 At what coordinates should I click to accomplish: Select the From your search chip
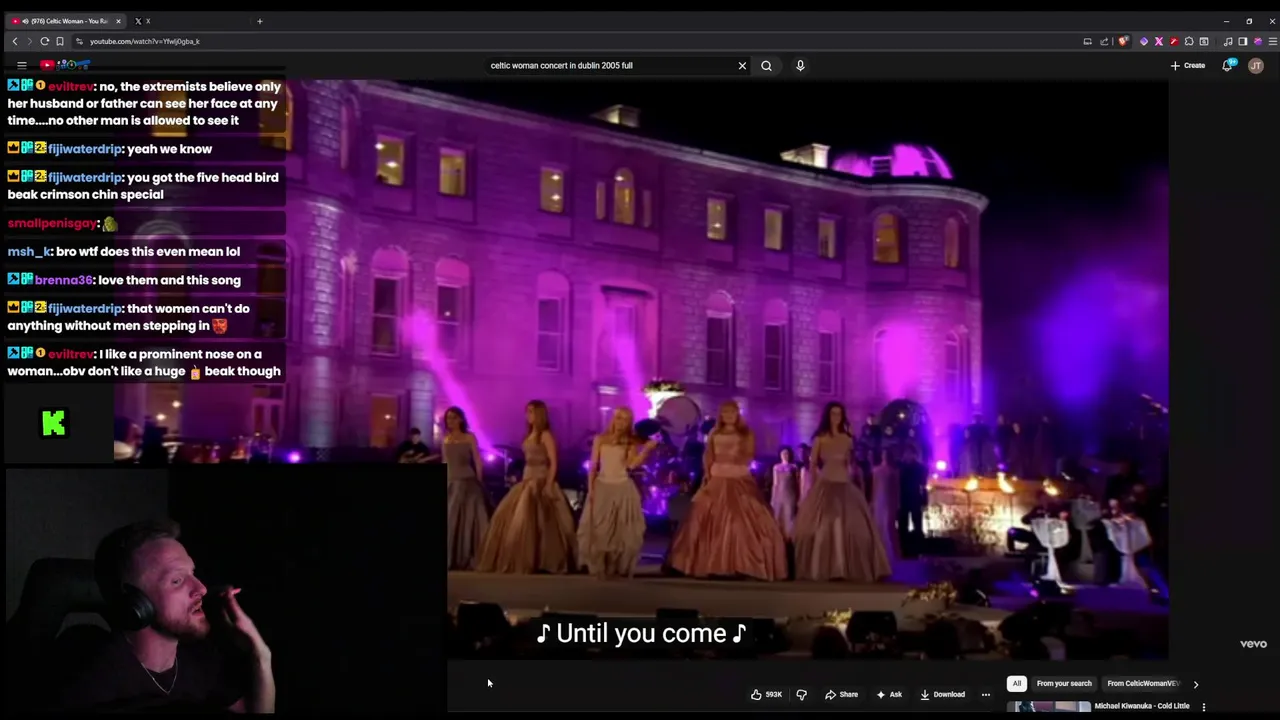(x=1064, y=683)
